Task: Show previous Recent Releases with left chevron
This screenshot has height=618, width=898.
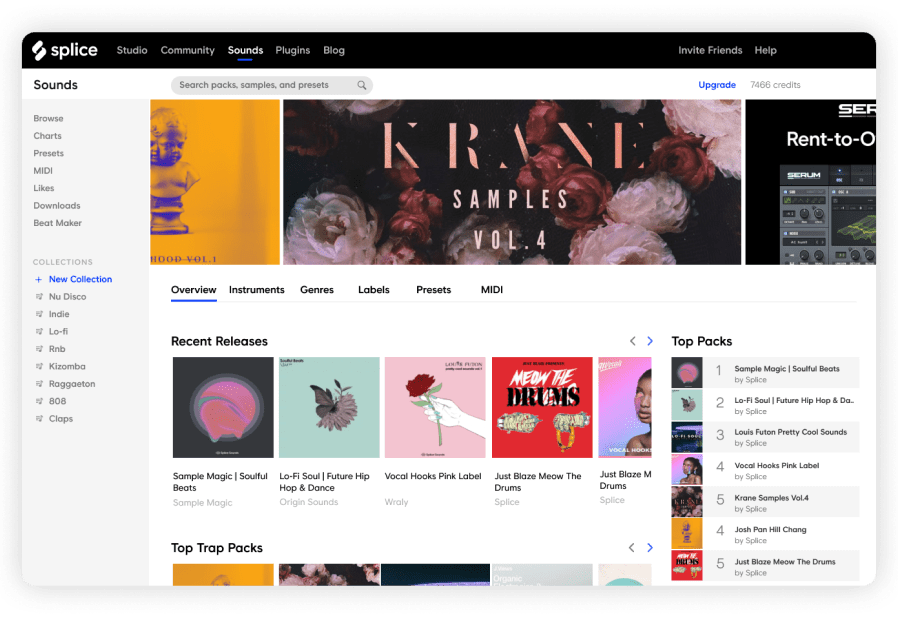Action: tap(632, 341)
